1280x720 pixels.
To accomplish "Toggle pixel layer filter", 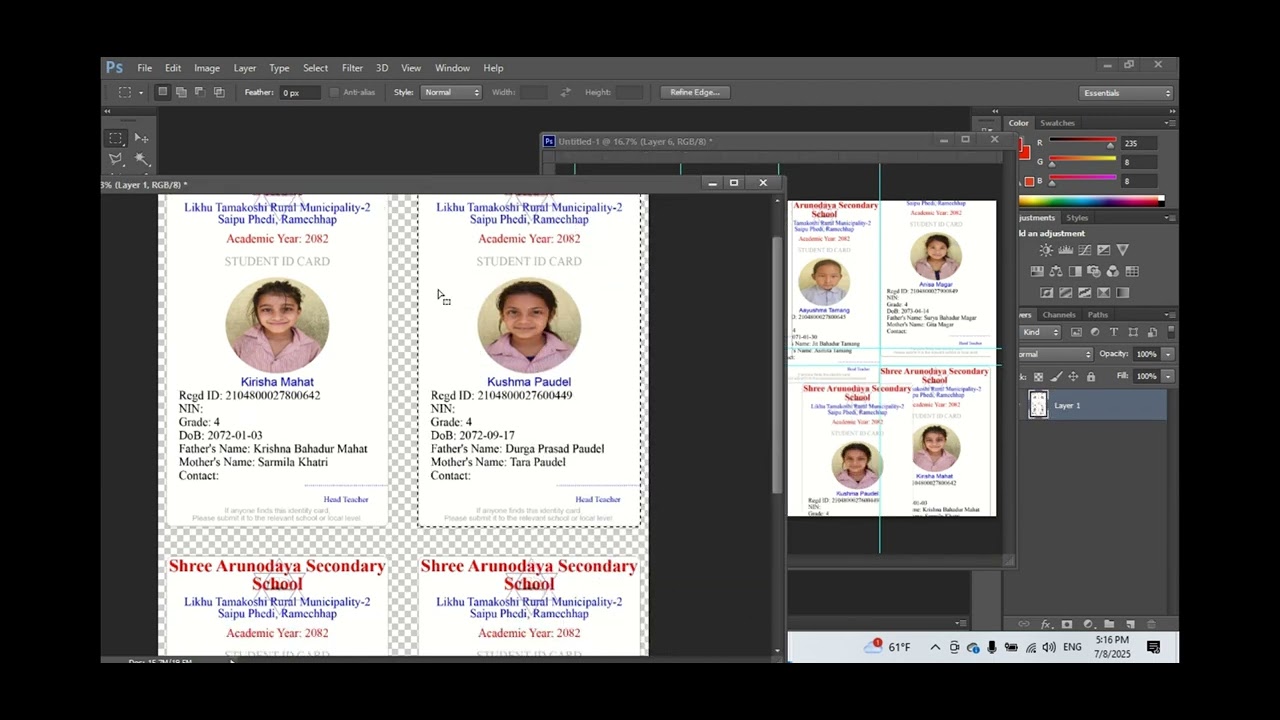I will [1076, 332].
